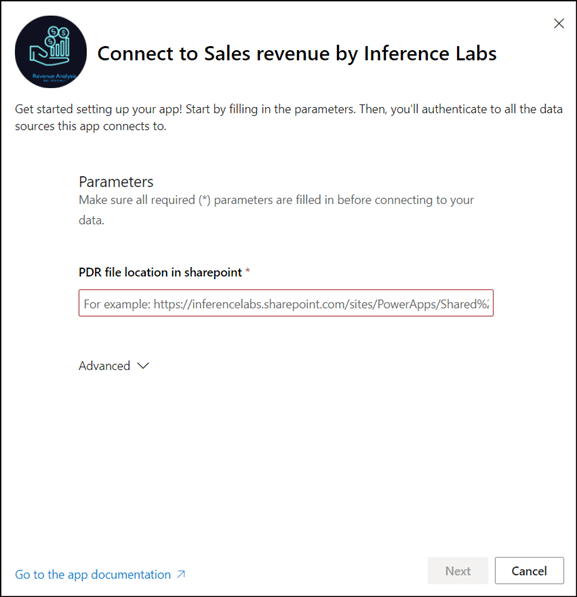Click the red required asterisk marker

click(x=248, y=271)
